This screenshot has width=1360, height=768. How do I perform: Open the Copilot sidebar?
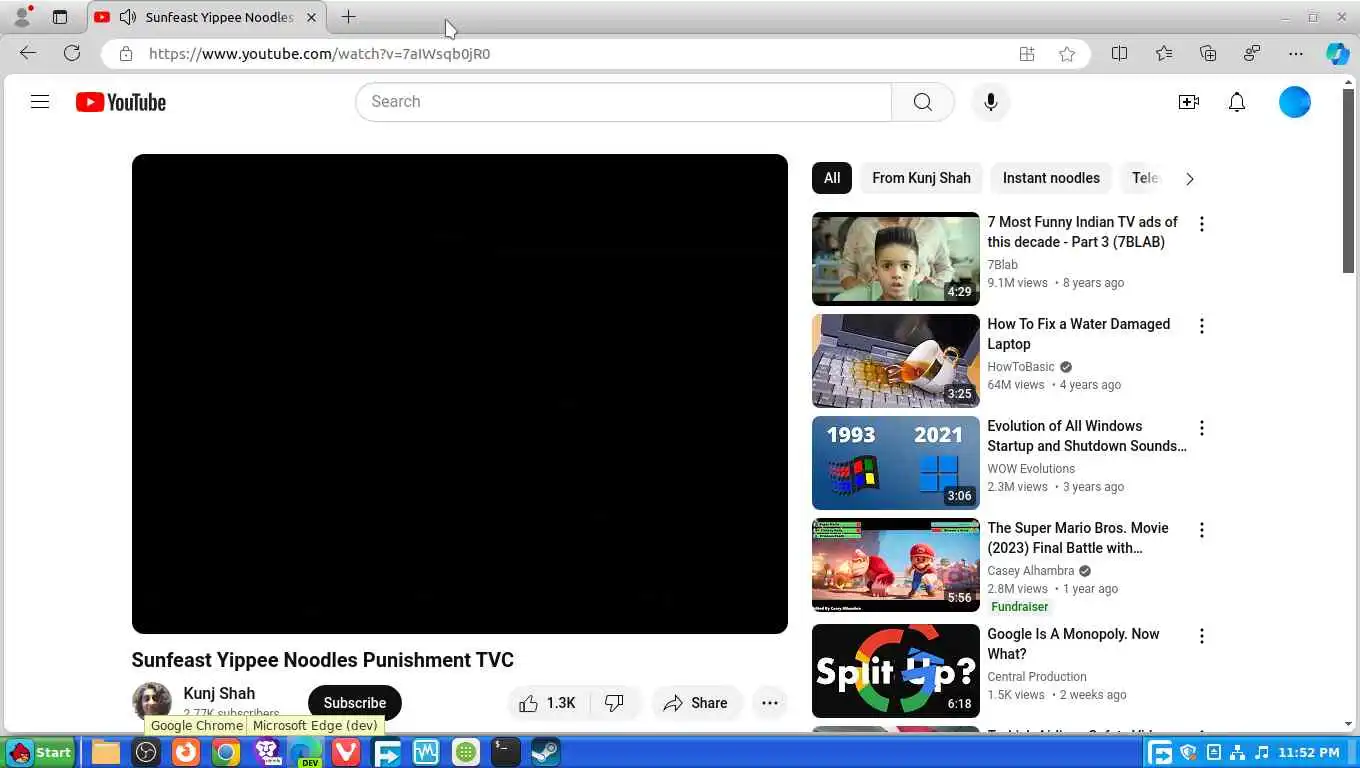(x=1338, y=54)
